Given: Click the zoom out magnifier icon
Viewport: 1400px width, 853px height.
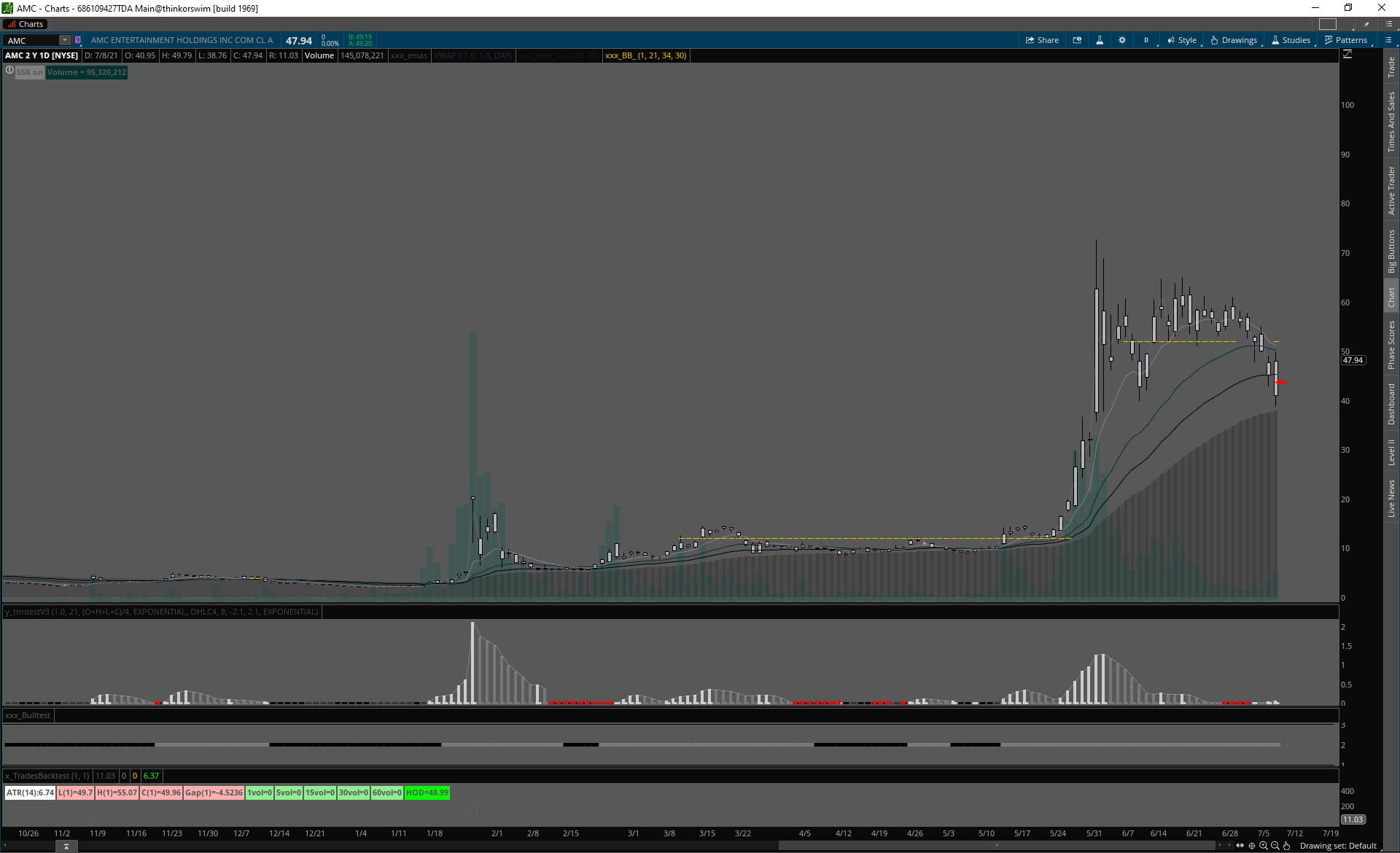Looking at the screenshot, I should point(1275,846).
